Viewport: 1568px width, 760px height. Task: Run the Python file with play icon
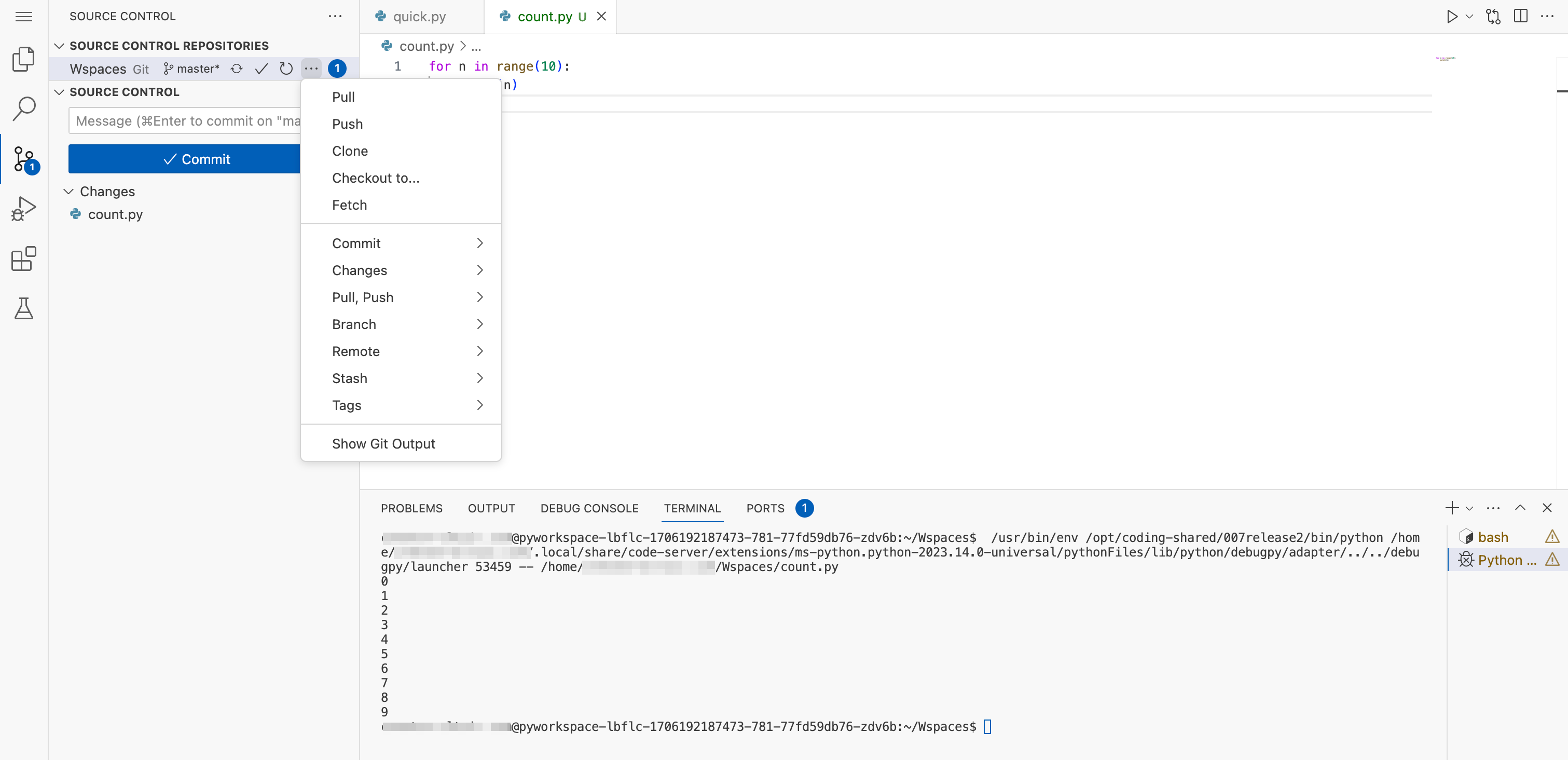click(x=1452, y=17)
